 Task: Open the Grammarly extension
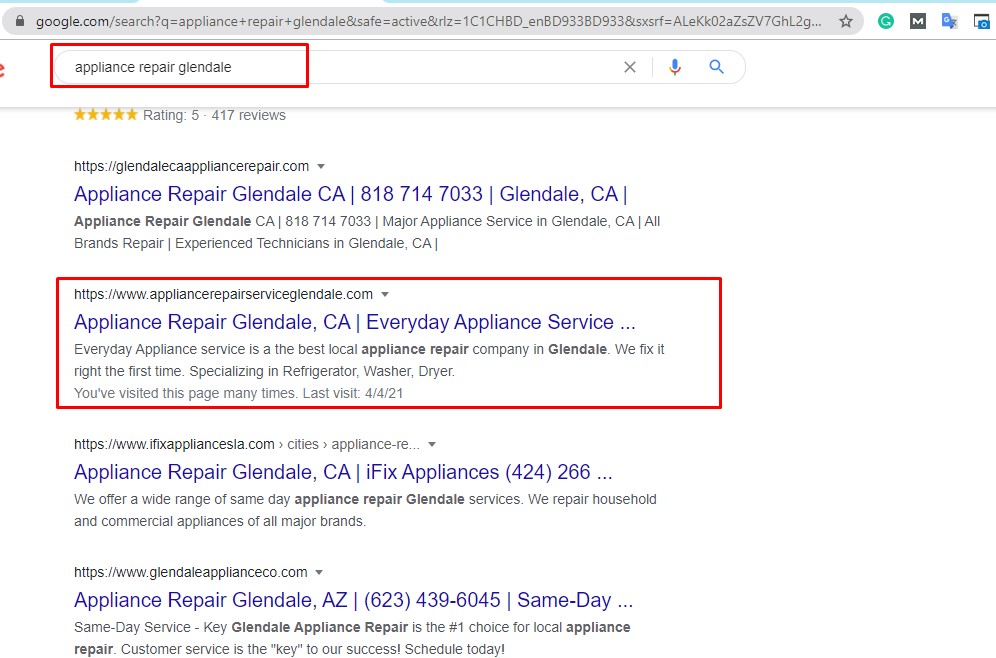pyautogui.click(x=886, y=20)
